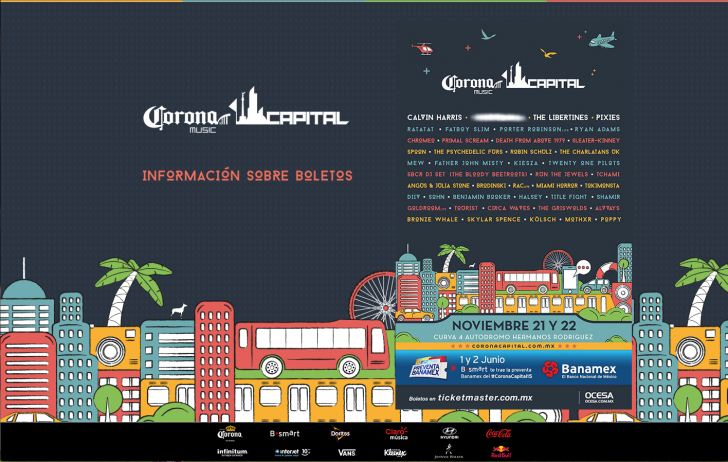Select Twenty One Pilots in lineup
Viewport: 728px width, 462px height.
click(x=584, y=163)
